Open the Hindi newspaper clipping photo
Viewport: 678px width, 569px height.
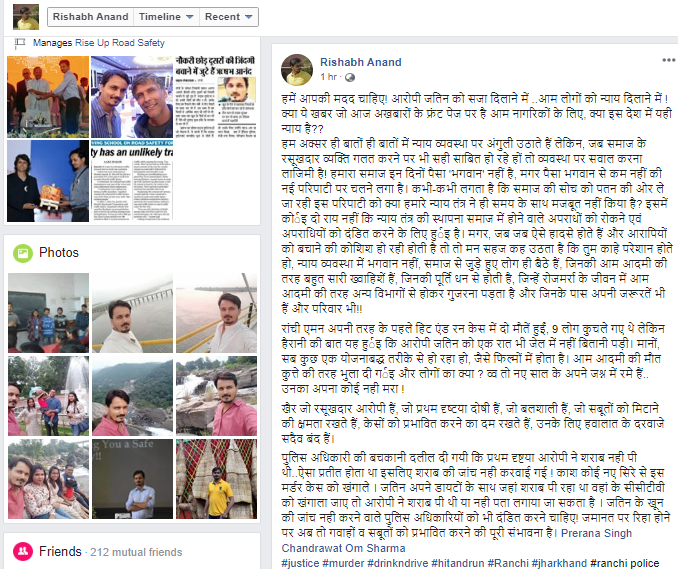click(215, 97)
